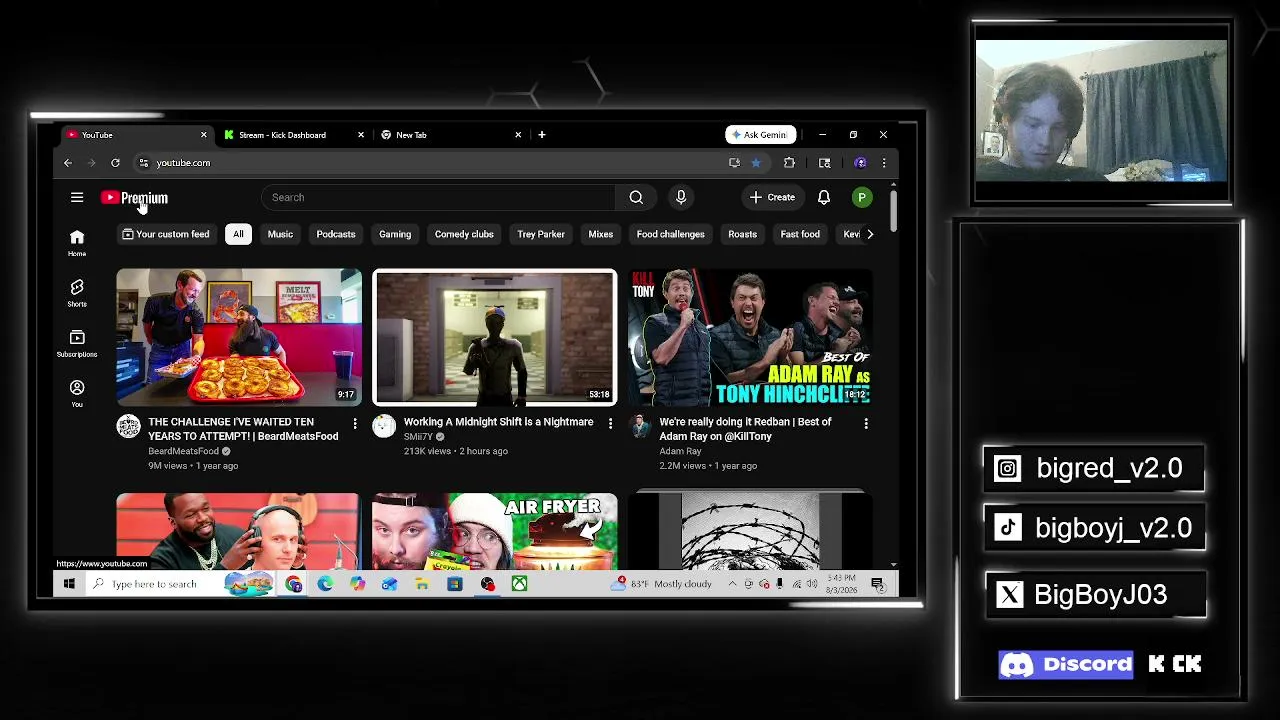Go to Home in the sidebar
Viewport: 1280px width, 720px height.
coord(77,242)
